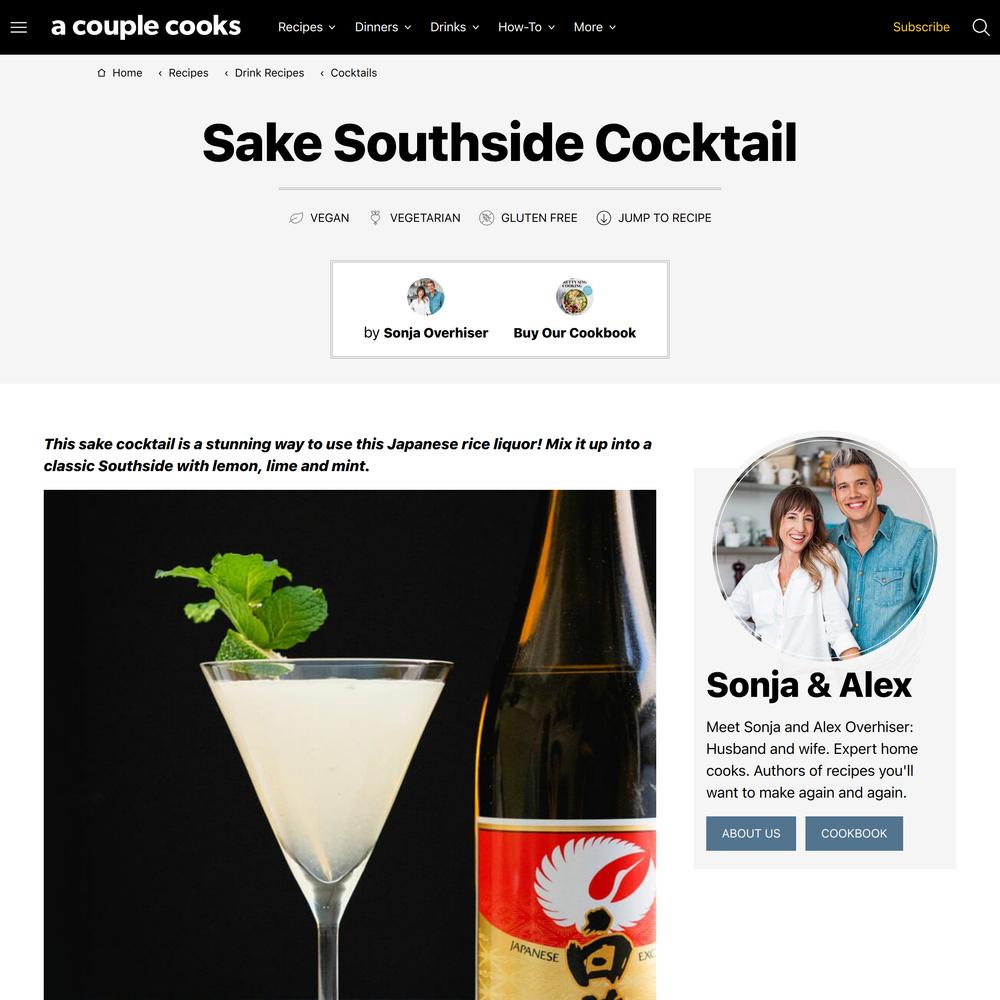Expand the Drinks dropdown menu
The image size is (1000, 1000).
pos(454,27)
